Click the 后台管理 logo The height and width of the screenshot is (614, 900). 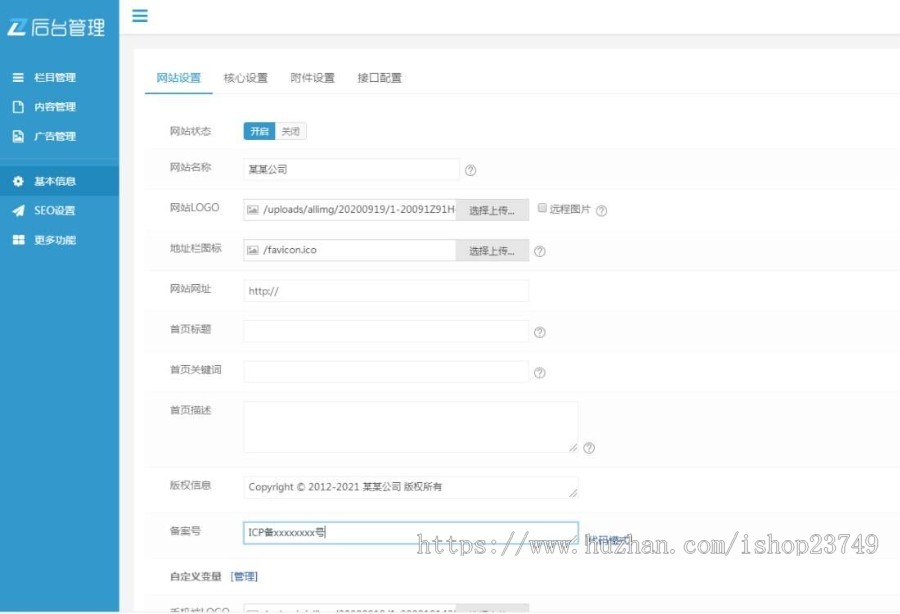click(x=56, y=27)
